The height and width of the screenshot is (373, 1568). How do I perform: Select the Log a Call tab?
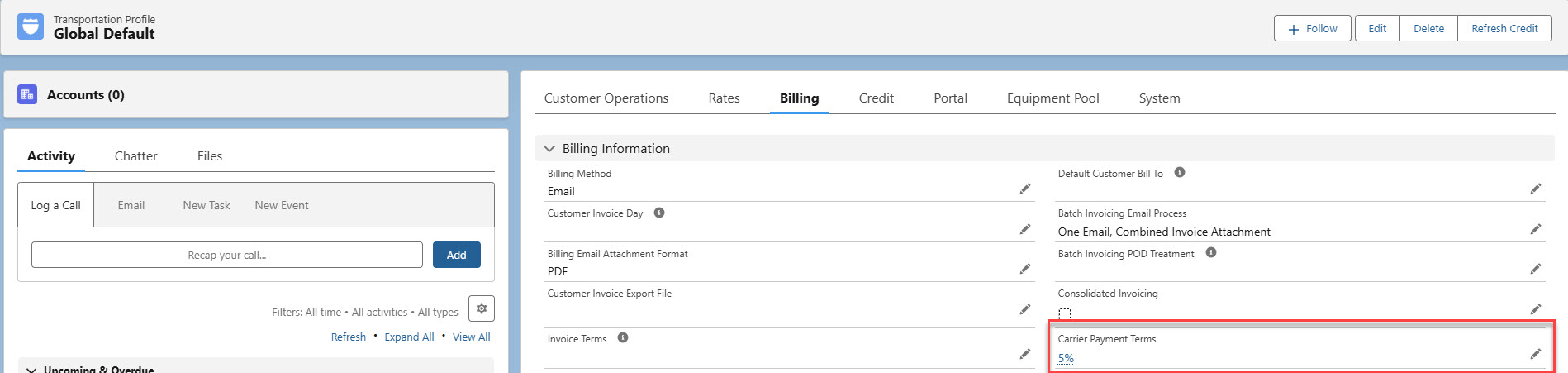pos(55,205)
